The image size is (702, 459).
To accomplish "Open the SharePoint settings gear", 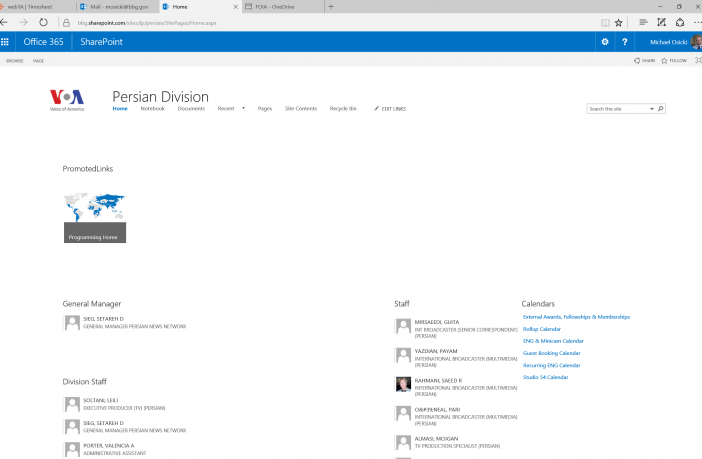I will [605, 42].
